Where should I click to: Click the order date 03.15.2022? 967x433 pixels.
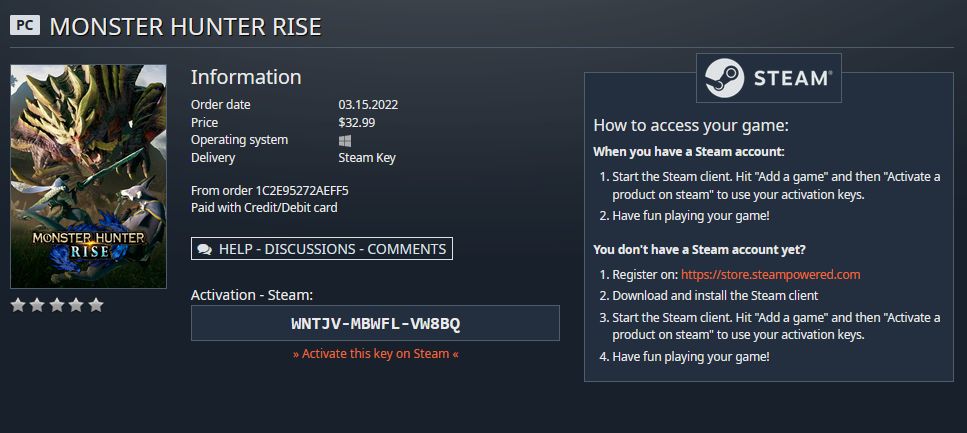(x=368, y=105)
